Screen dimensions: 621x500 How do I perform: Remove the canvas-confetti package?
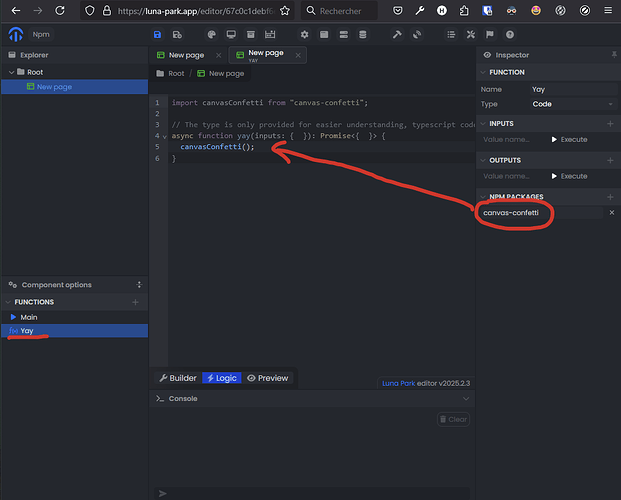pyautogui.click(x=611, y=213)
